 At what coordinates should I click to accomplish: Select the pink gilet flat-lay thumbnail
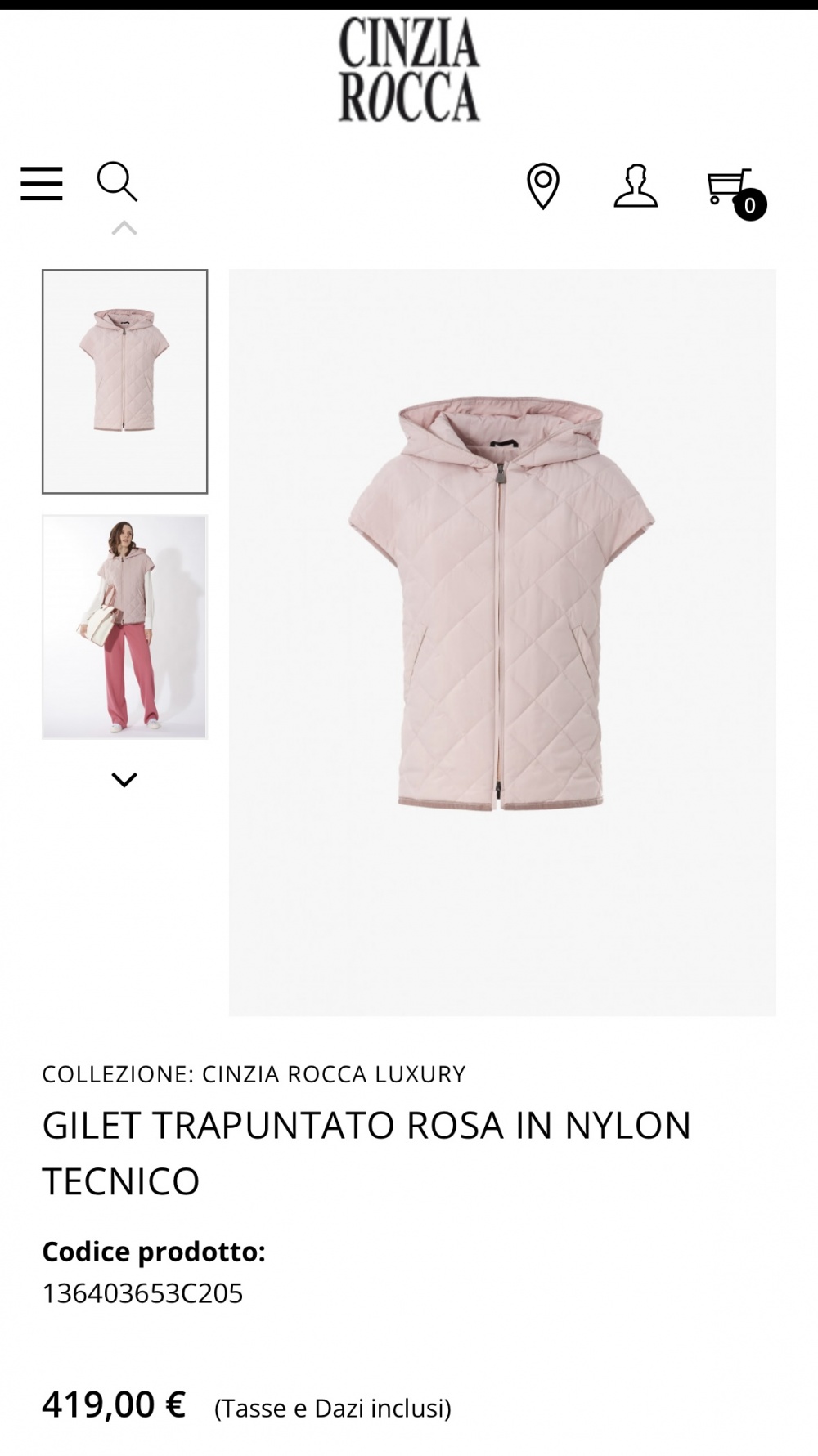point(125,382)
